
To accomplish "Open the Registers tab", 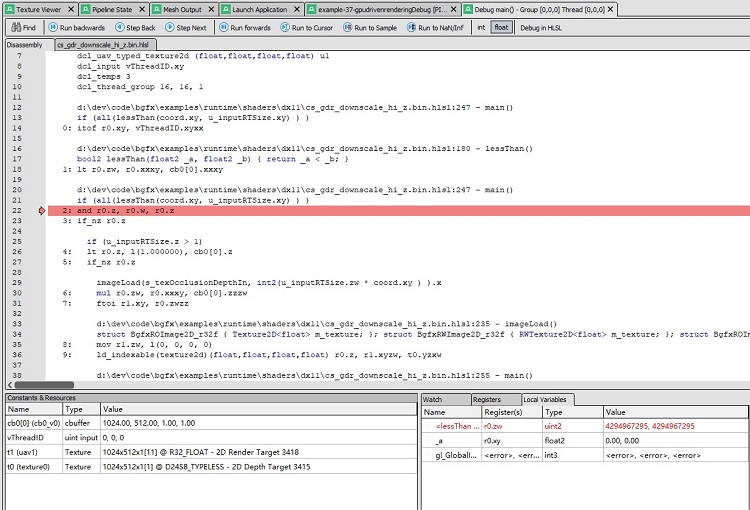I will [x=487, y=399].
